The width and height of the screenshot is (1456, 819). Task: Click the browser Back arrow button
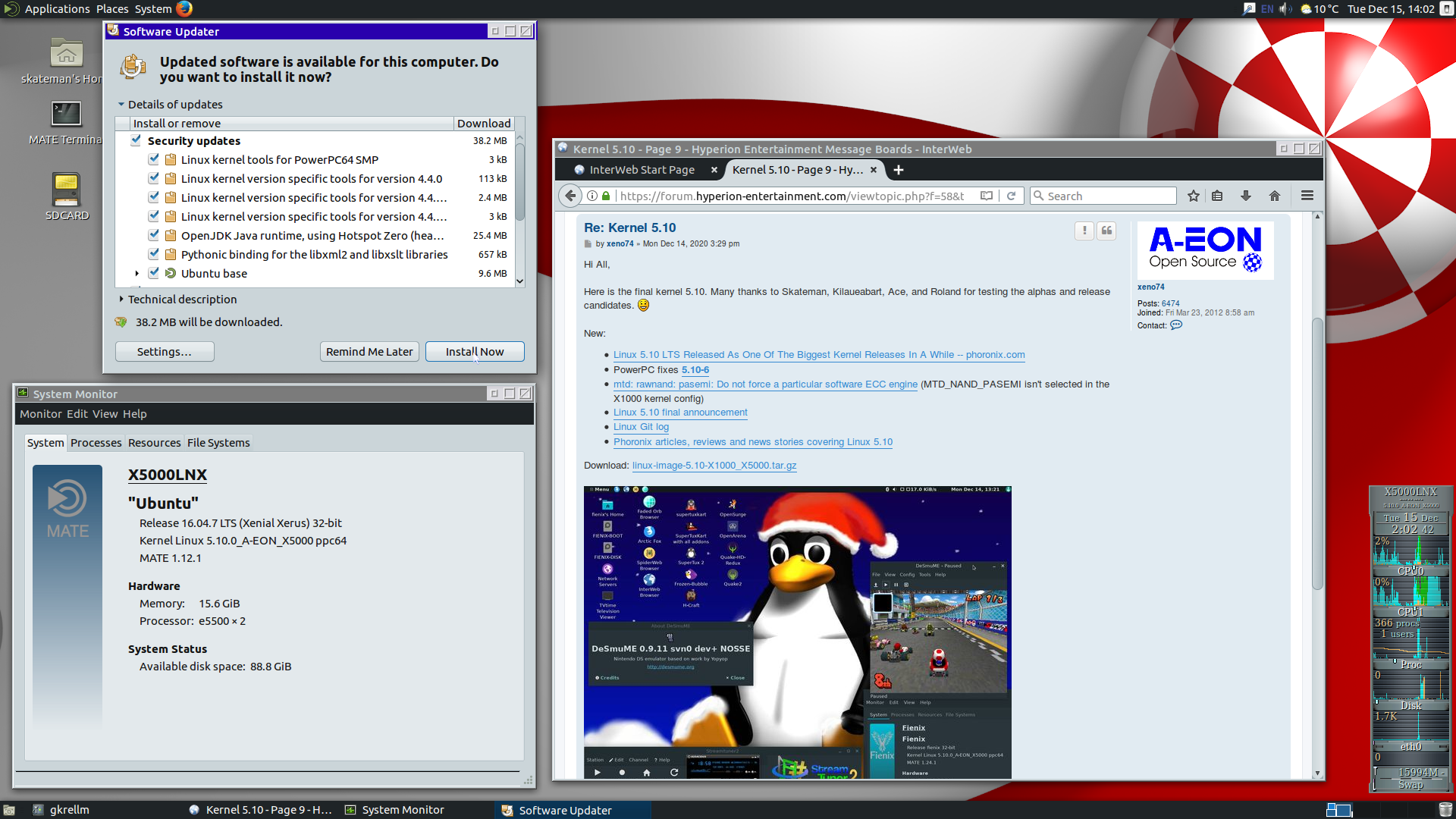point(570,196)
